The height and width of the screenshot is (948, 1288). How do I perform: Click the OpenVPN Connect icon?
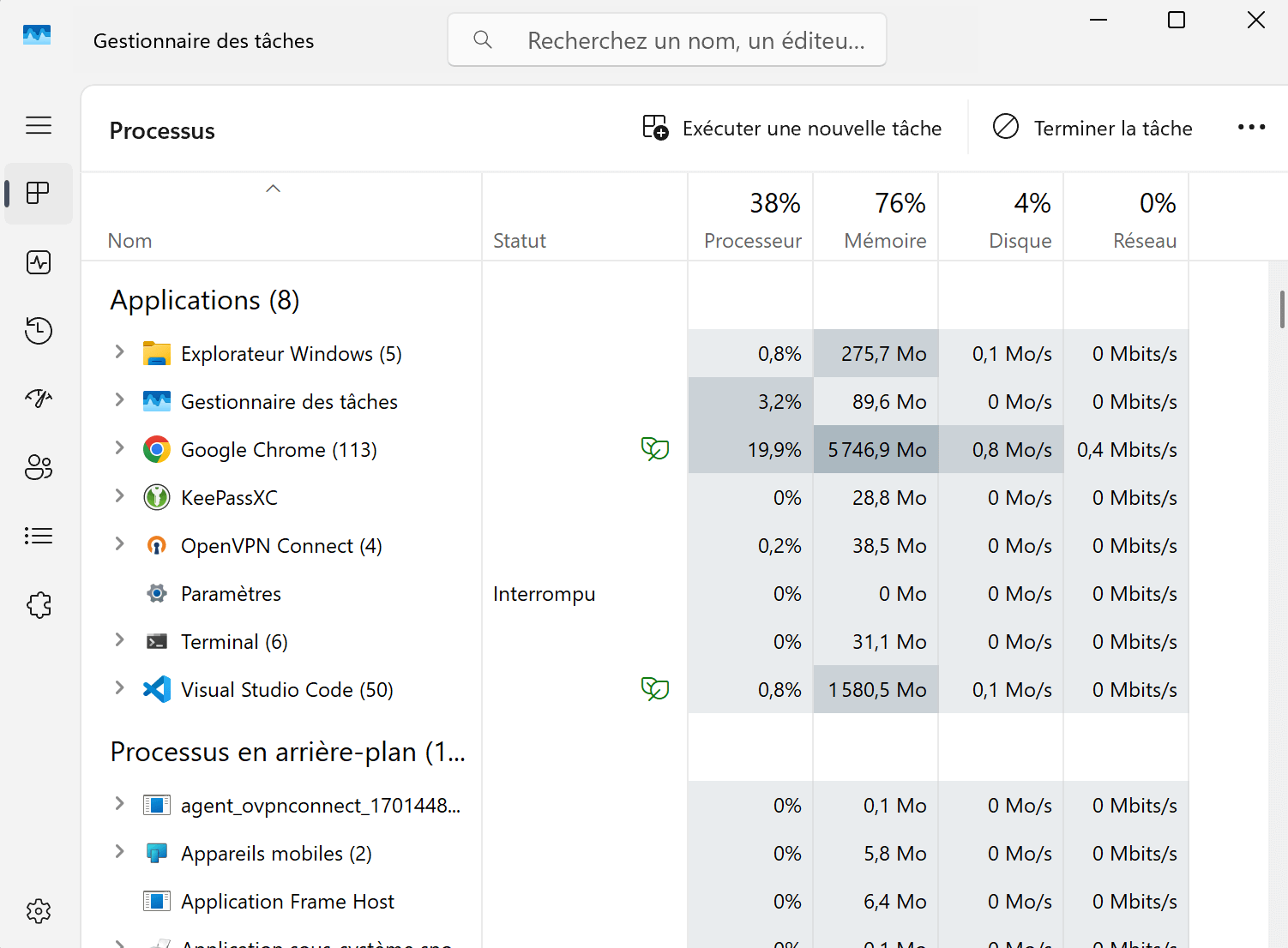(x=157, y=545)
